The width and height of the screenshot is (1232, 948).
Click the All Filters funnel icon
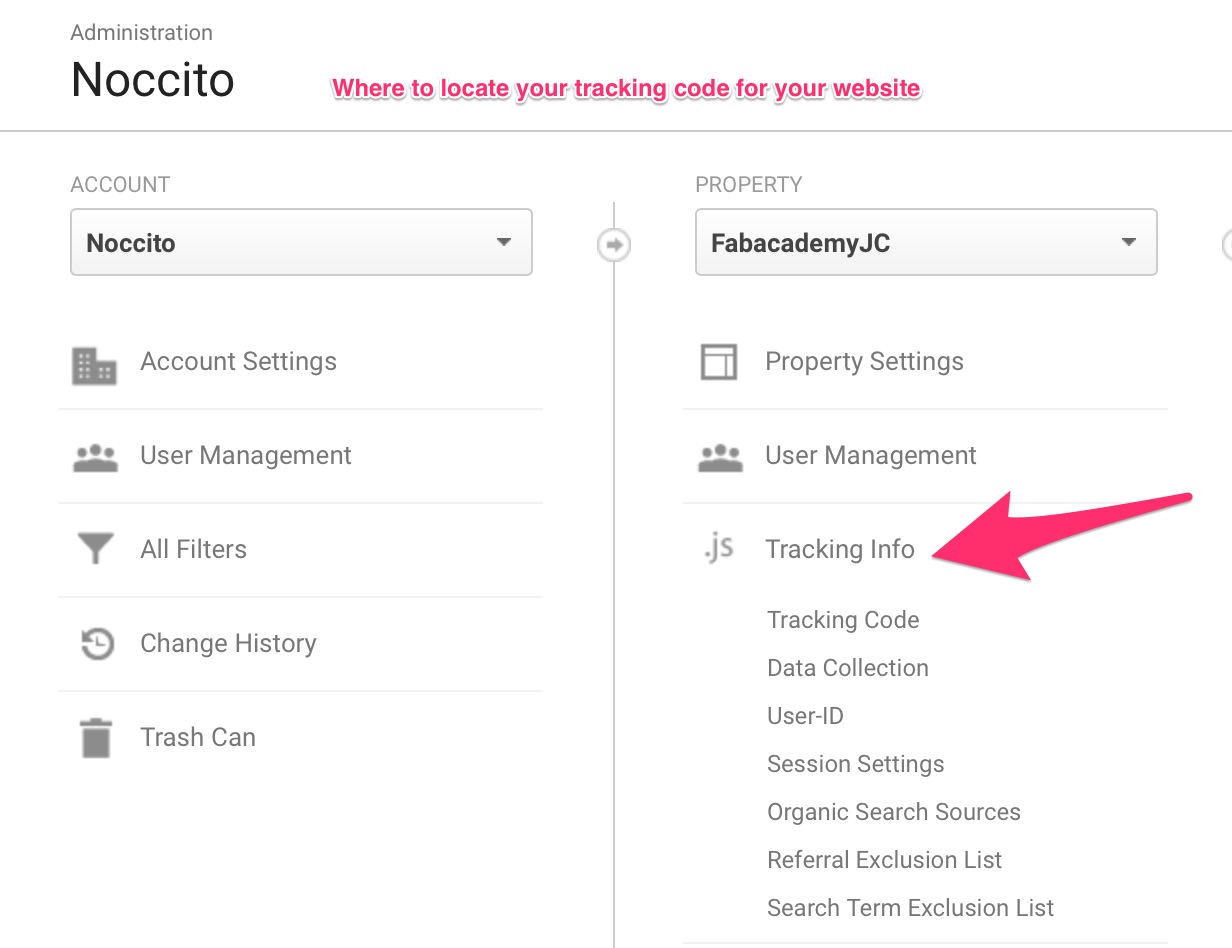[x=95, y=549]
